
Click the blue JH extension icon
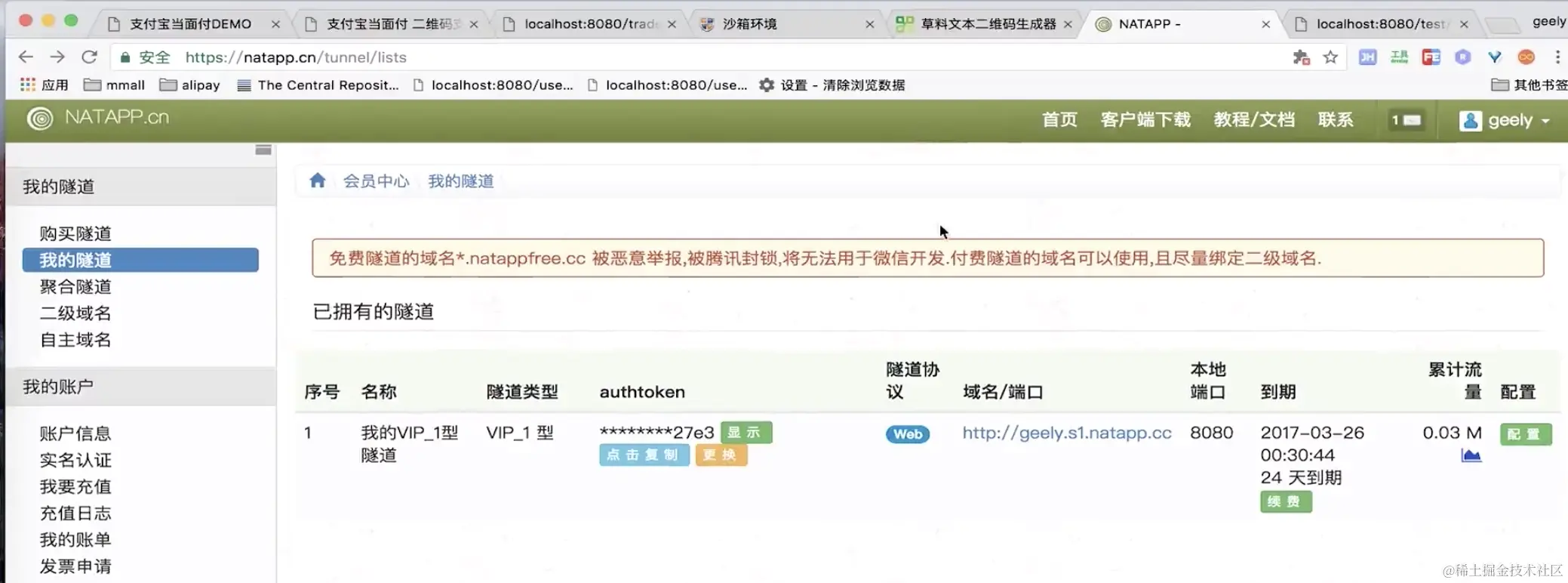click(x=1367, y=57)
